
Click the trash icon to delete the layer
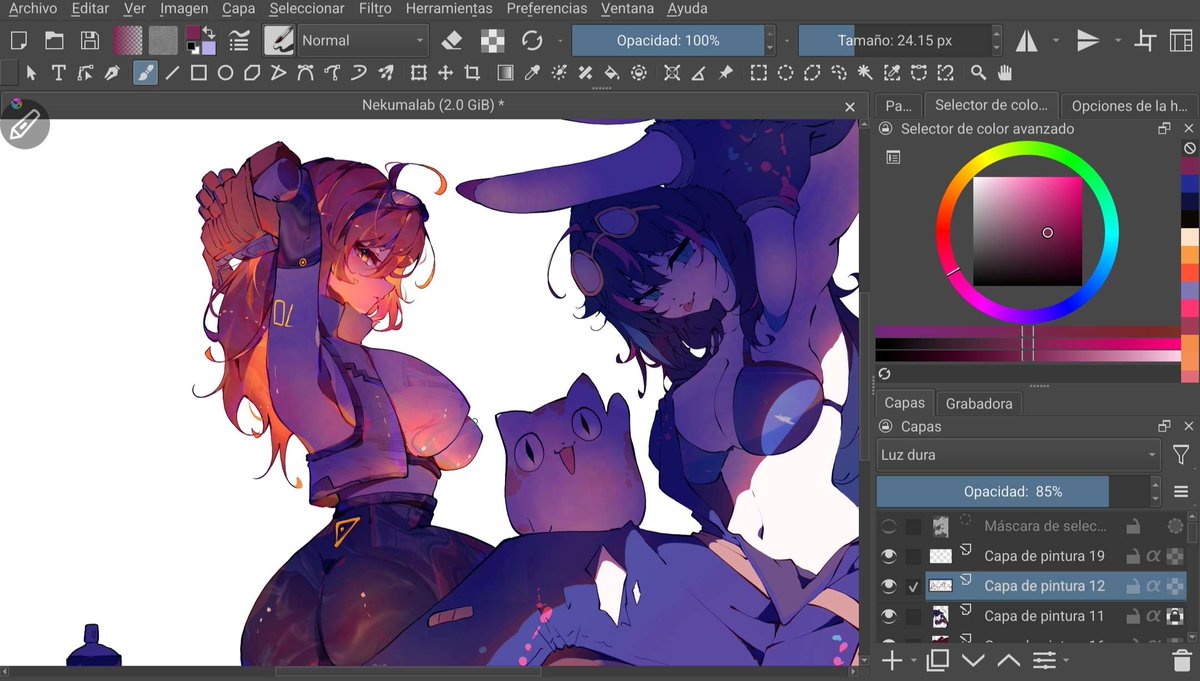tap(1180, 660)
